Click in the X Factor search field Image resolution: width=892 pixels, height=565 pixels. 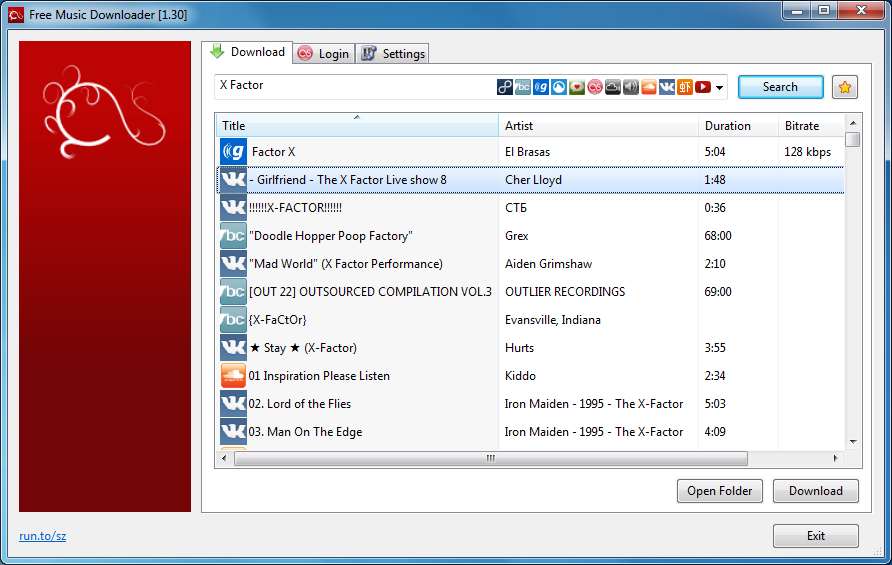pyautogui.click(x=350, y=86)
